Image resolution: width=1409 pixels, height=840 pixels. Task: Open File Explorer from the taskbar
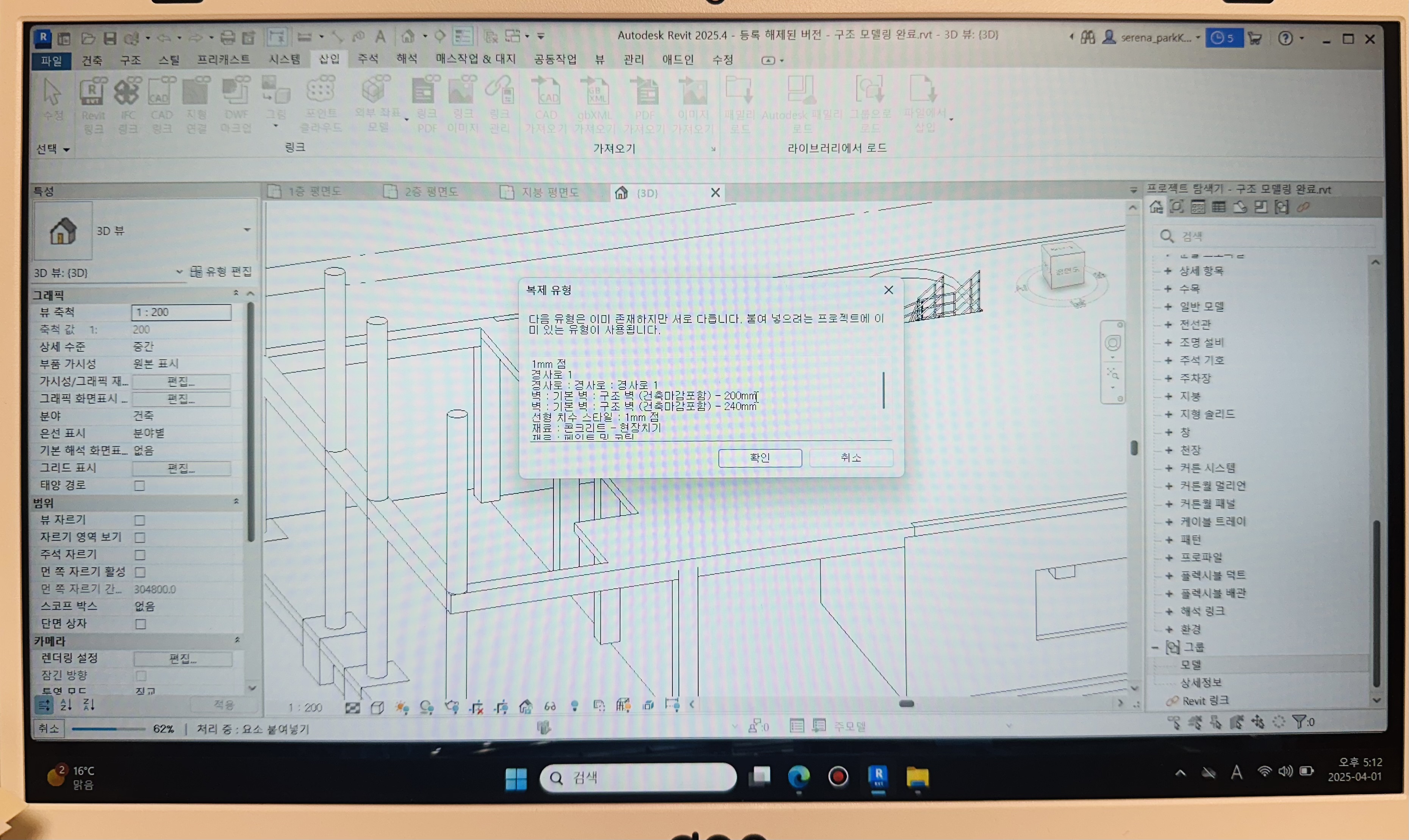click(x=917, y=777)
